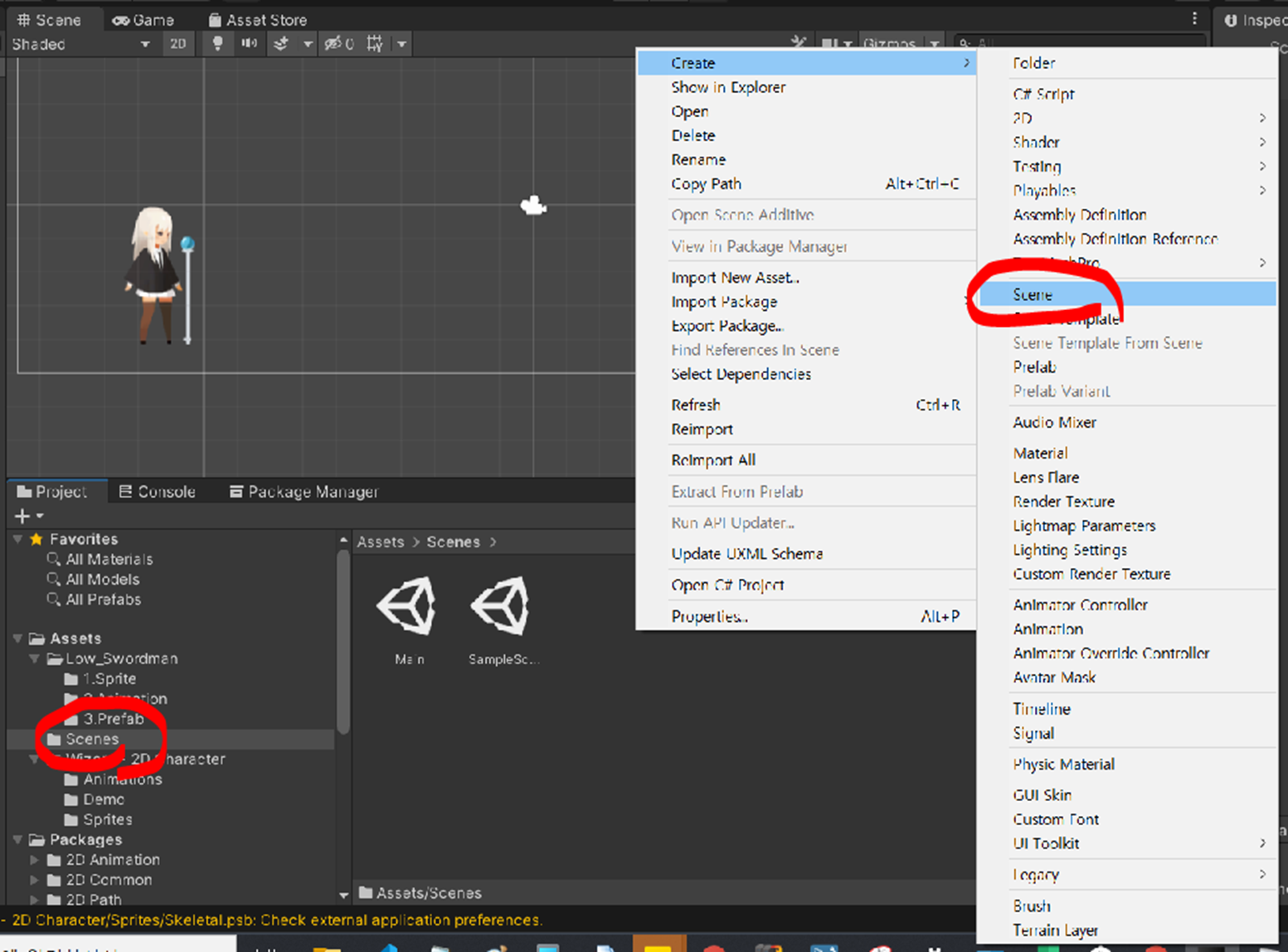The height and width of the screenshot is (952, 1288).
Task: Open the Asset Store tab
Action: (257, 20)
